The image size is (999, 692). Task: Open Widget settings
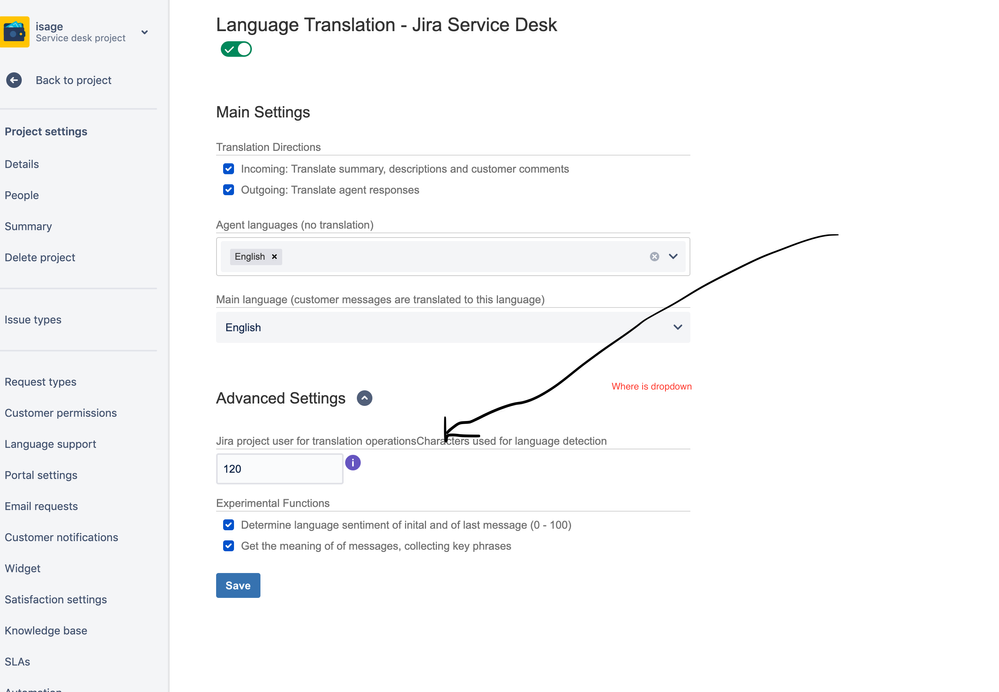[x=22, y=568]
